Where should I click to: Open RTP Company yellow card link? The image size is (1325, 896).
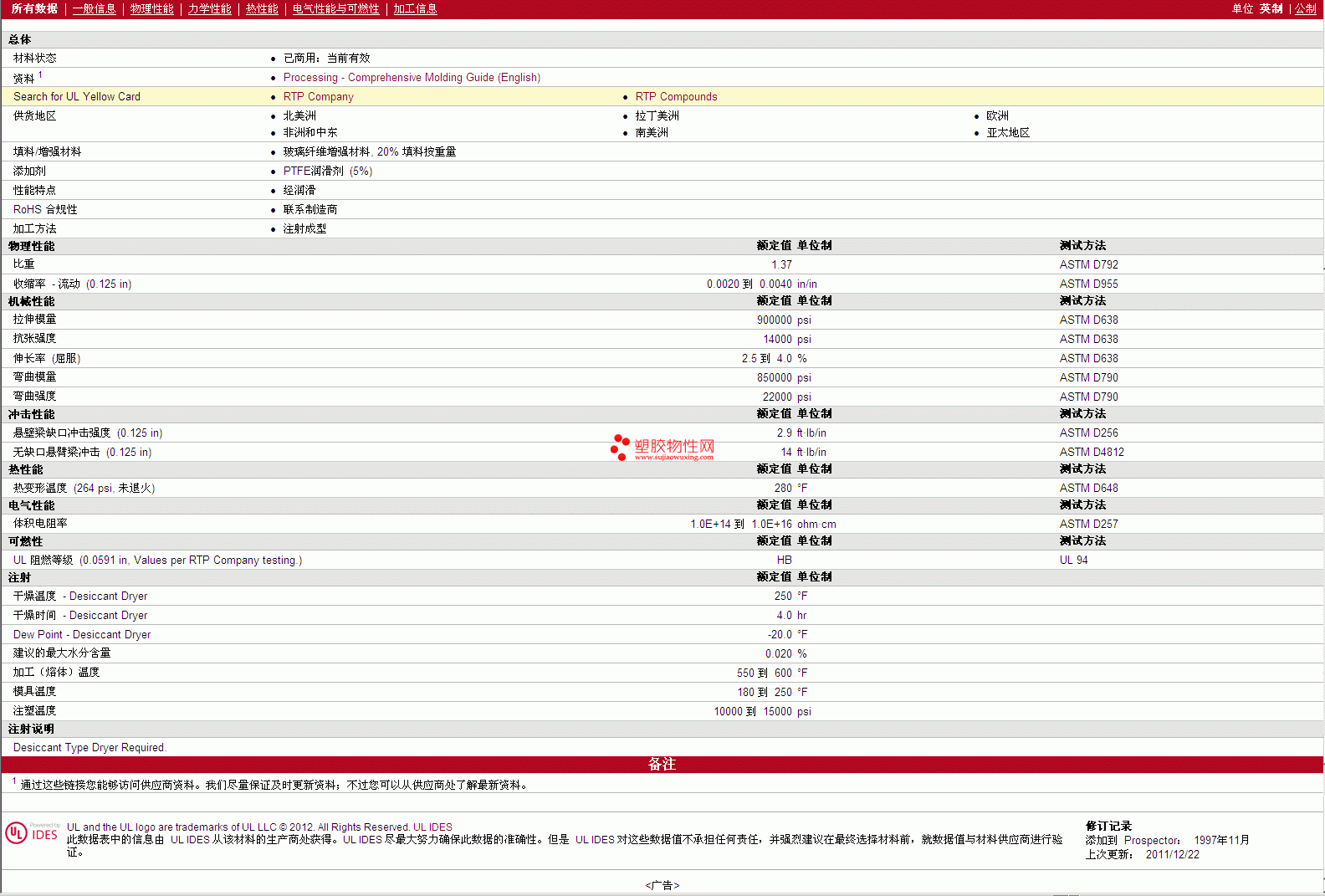[x=318, y=96]
